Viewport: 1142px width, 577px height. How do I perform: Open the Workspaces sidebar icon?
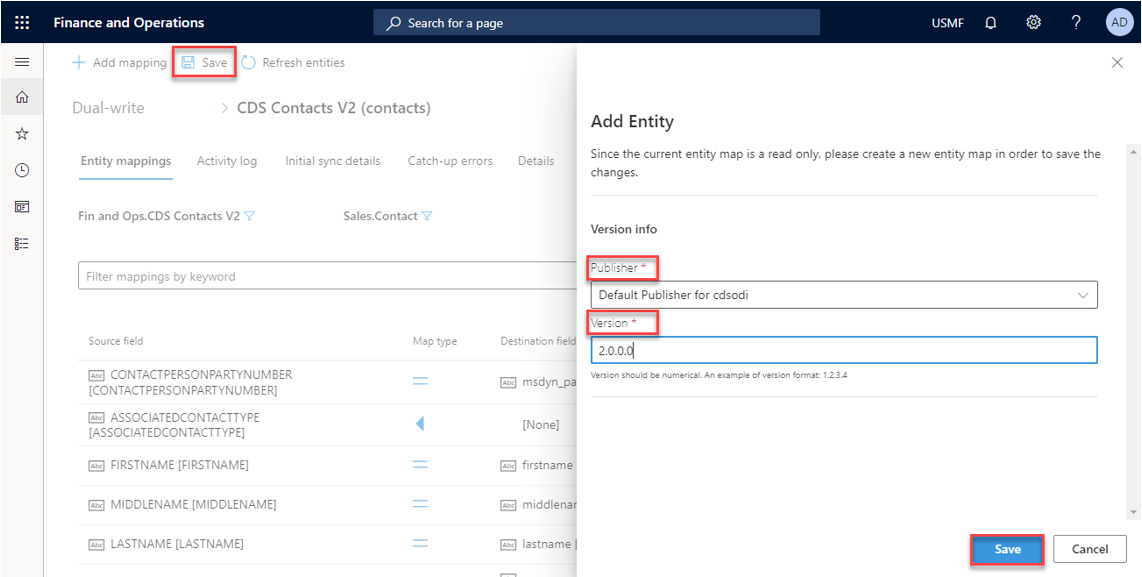coord(22,206)
